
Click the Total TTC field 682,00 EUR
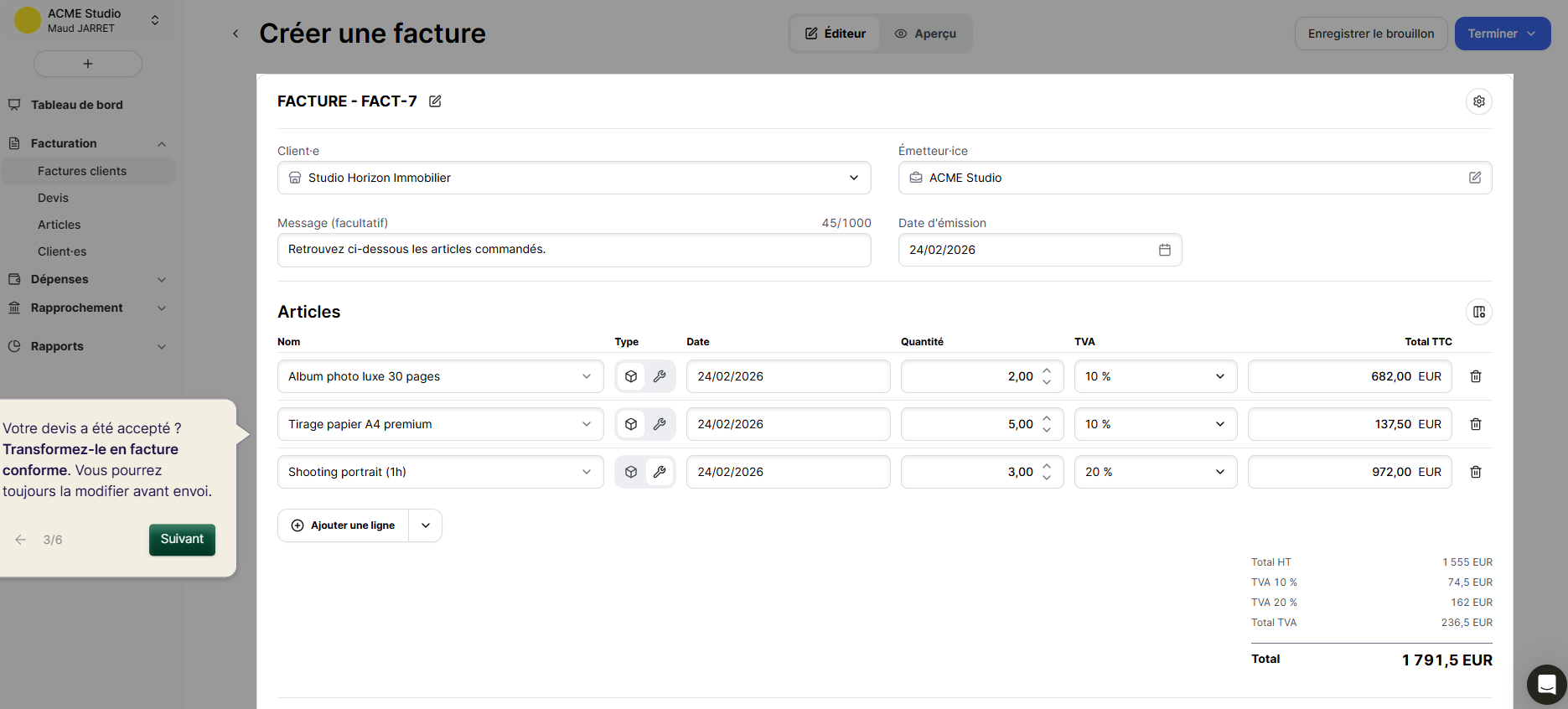pos(1349,376)
